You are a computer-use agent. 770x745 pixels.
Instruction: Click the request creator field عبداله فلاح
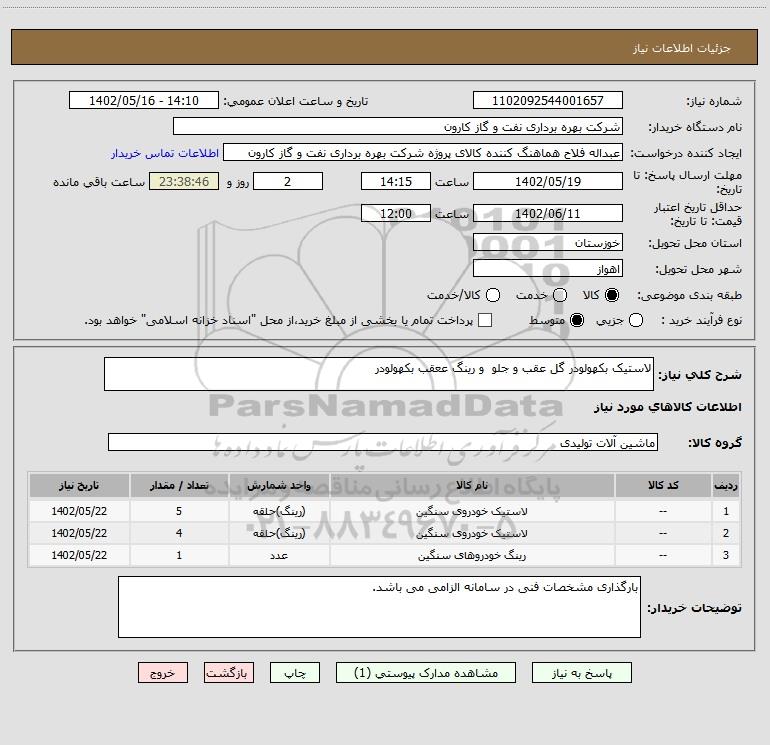pos(423,153)
